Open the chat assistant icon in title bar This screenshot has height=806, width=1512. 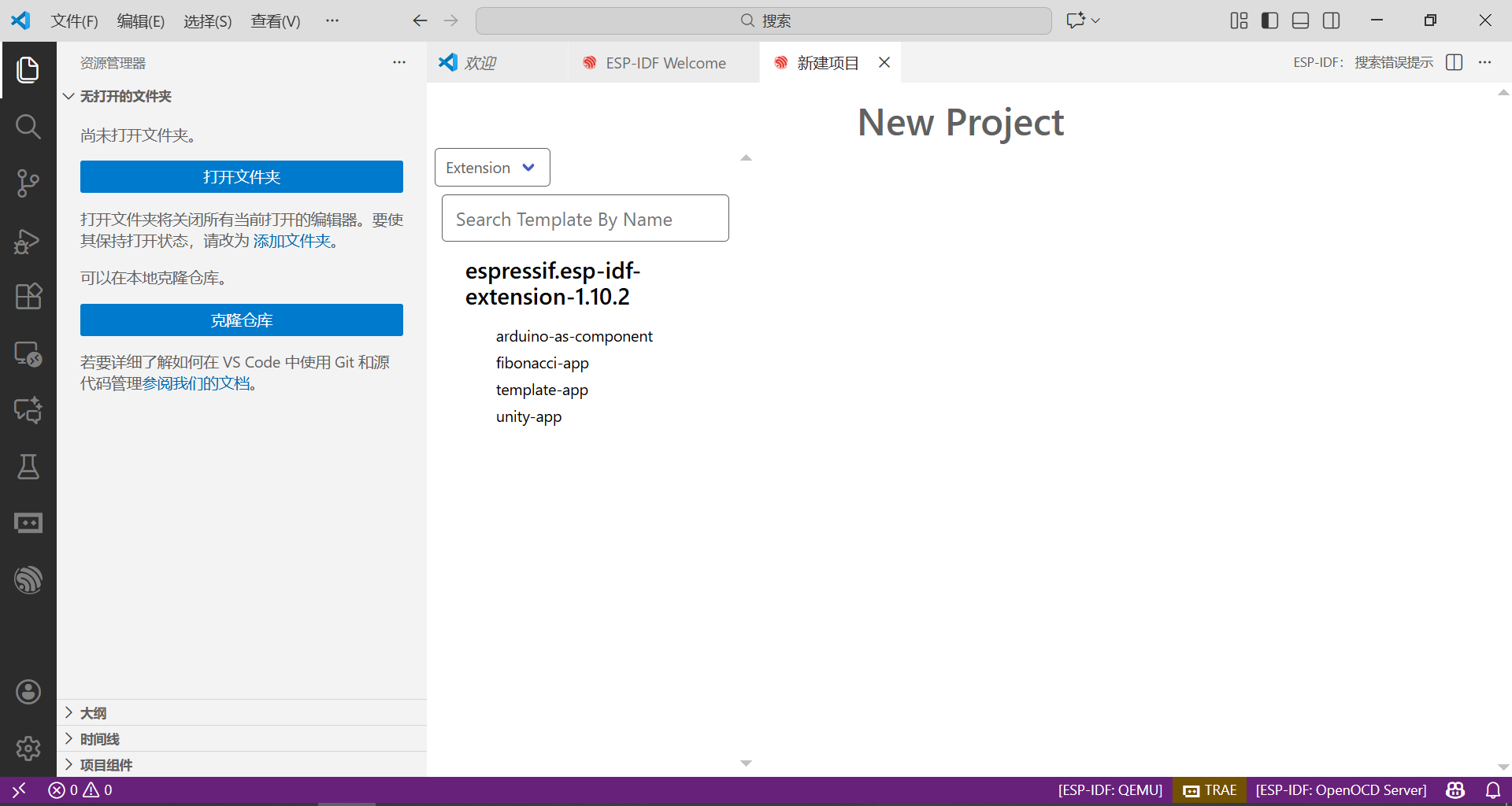[1076, 20]
